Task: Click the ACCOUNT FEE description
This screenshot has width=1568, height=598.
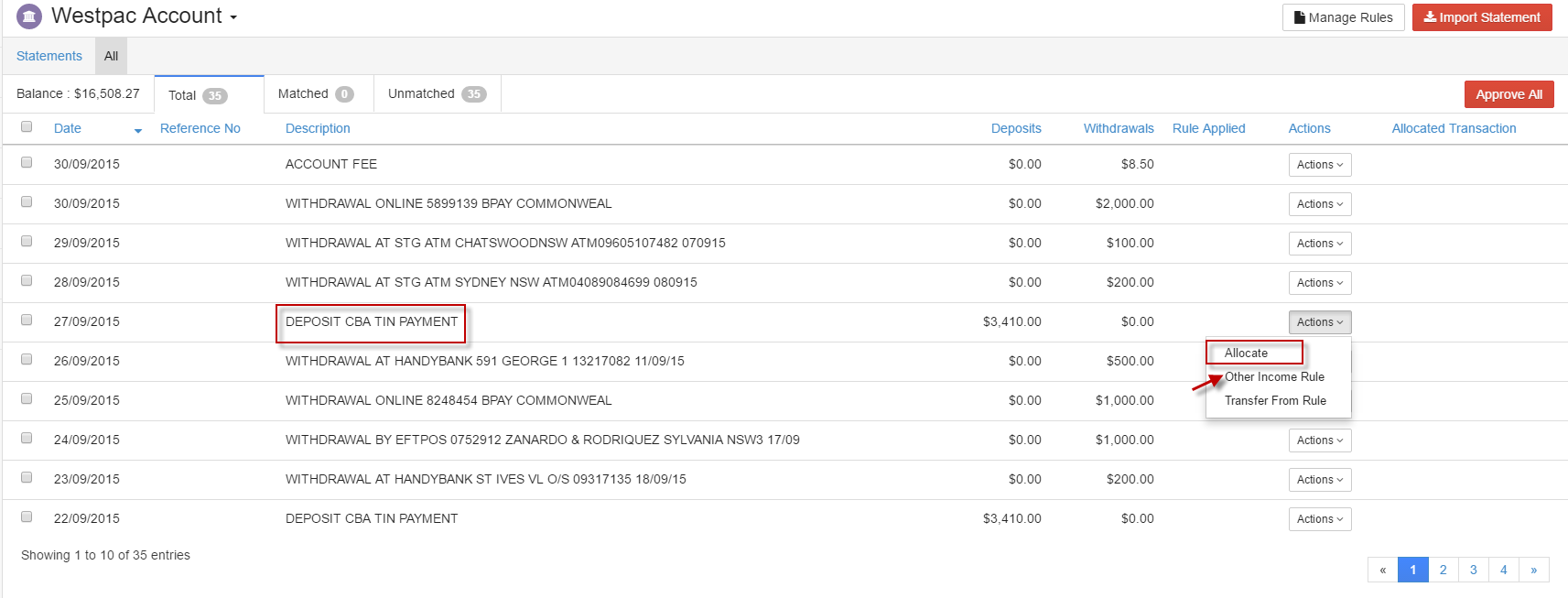Action: click(x=331, y=164)
